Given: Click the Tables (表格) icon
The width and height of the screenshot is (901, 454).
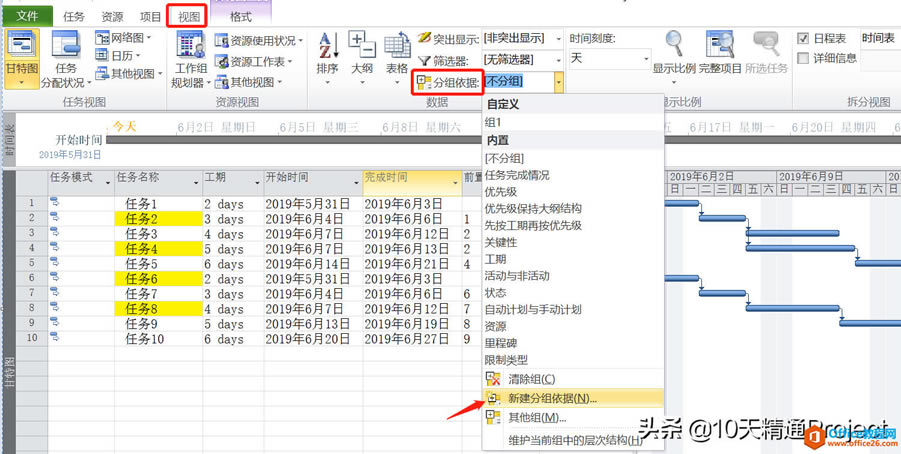Looking at the screenshot, I should coord(396,45).
